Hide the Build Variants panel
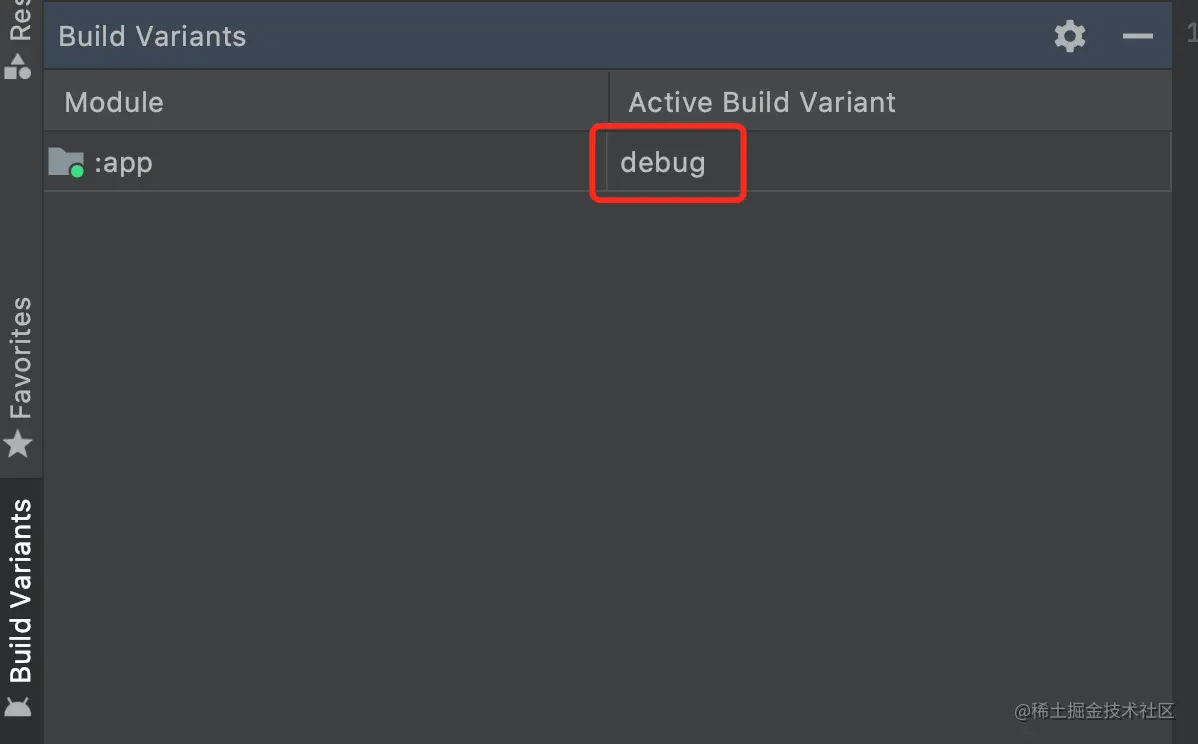1198x744 pixels. coord(1138,37)
